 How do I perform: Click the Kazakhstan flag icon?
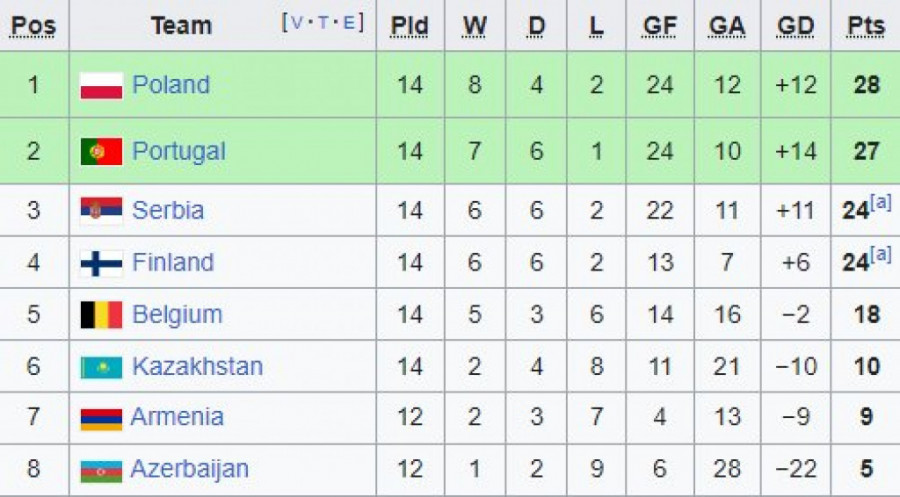(101, 367)
